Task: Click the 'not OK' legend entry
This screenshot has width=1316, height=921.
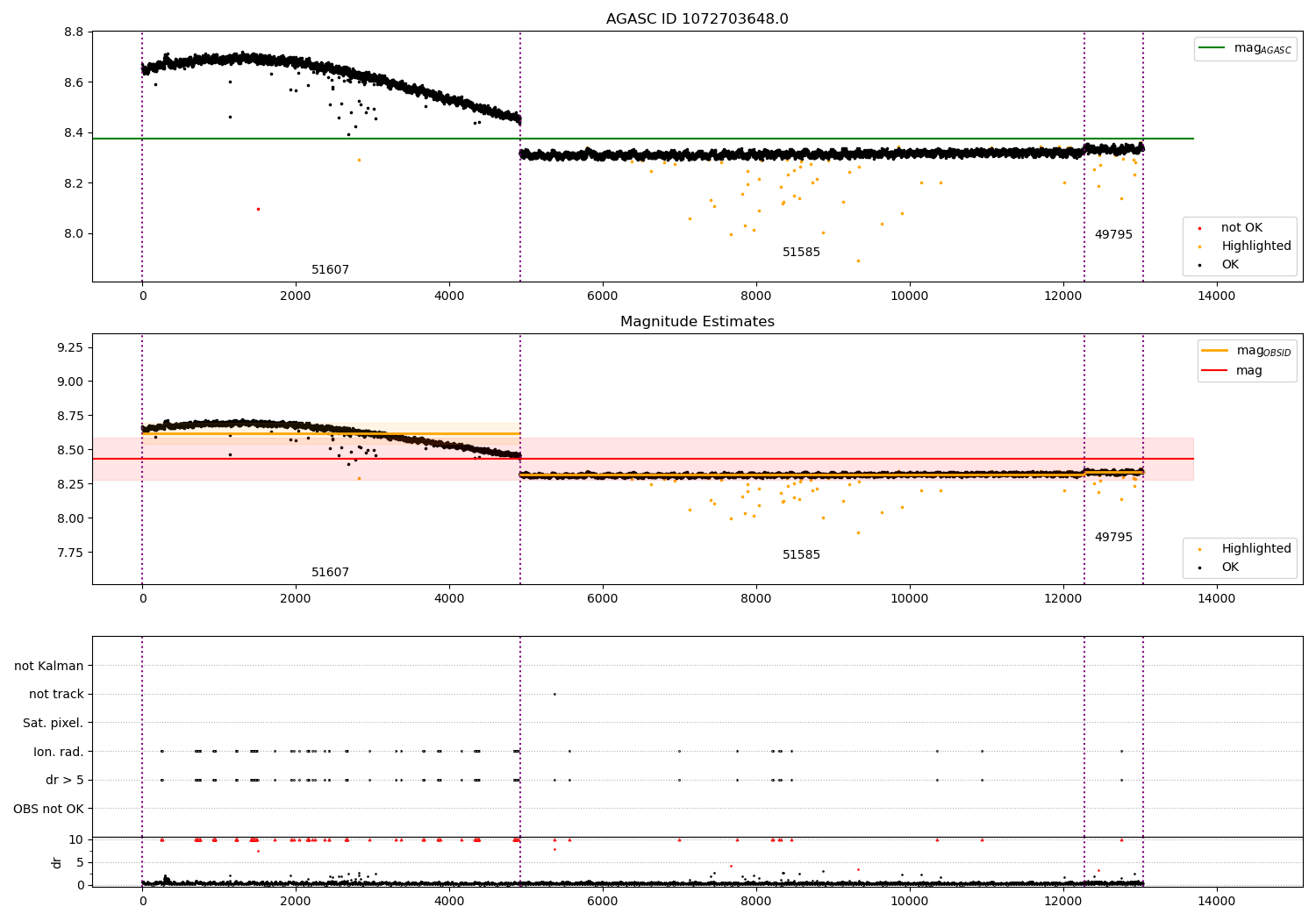Action: coord(1241,227)
